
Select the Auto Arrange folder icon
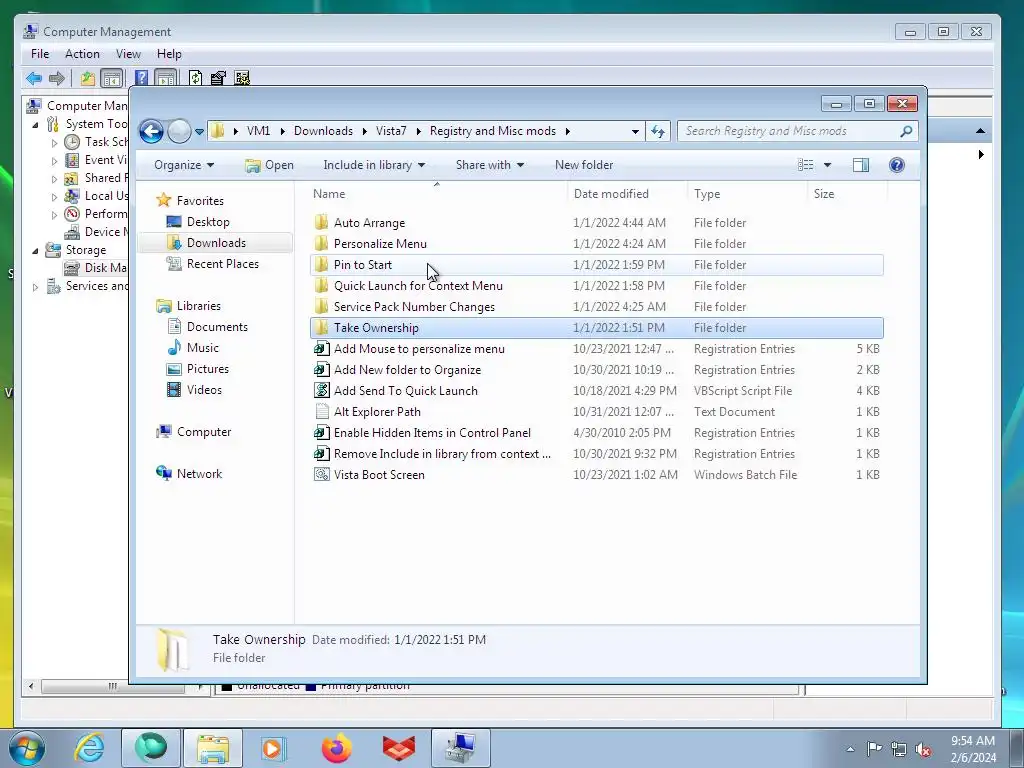click(321, 223)
